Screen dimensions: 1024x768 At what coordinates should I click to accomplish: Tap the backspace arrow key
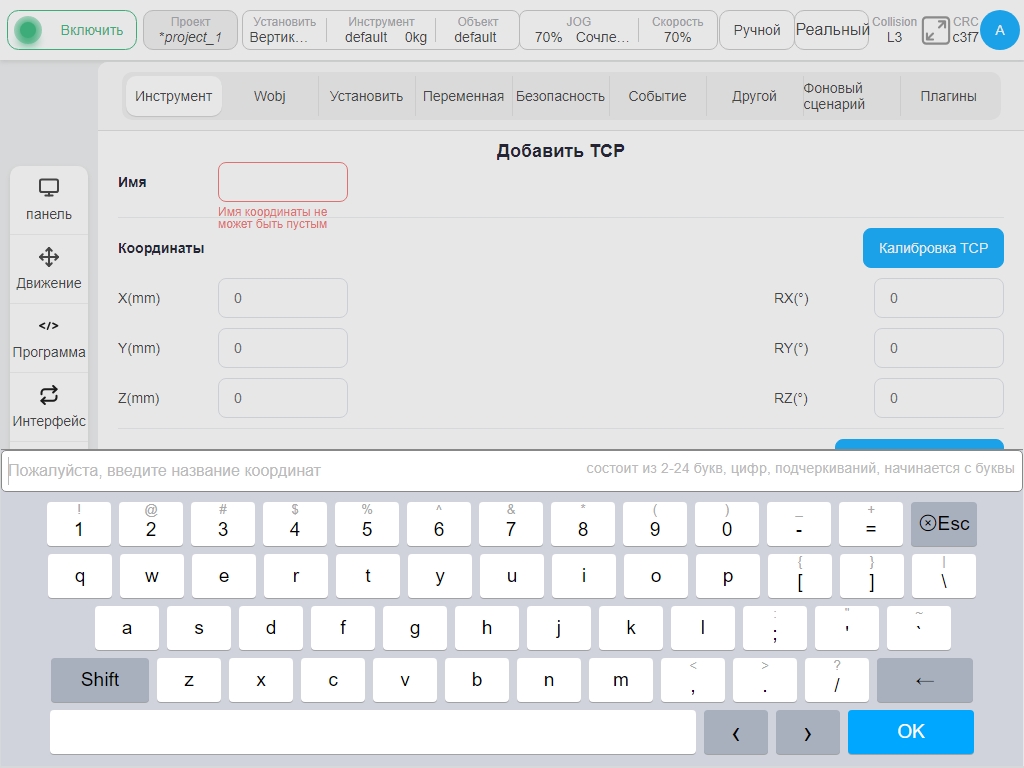tap(925, 680)
